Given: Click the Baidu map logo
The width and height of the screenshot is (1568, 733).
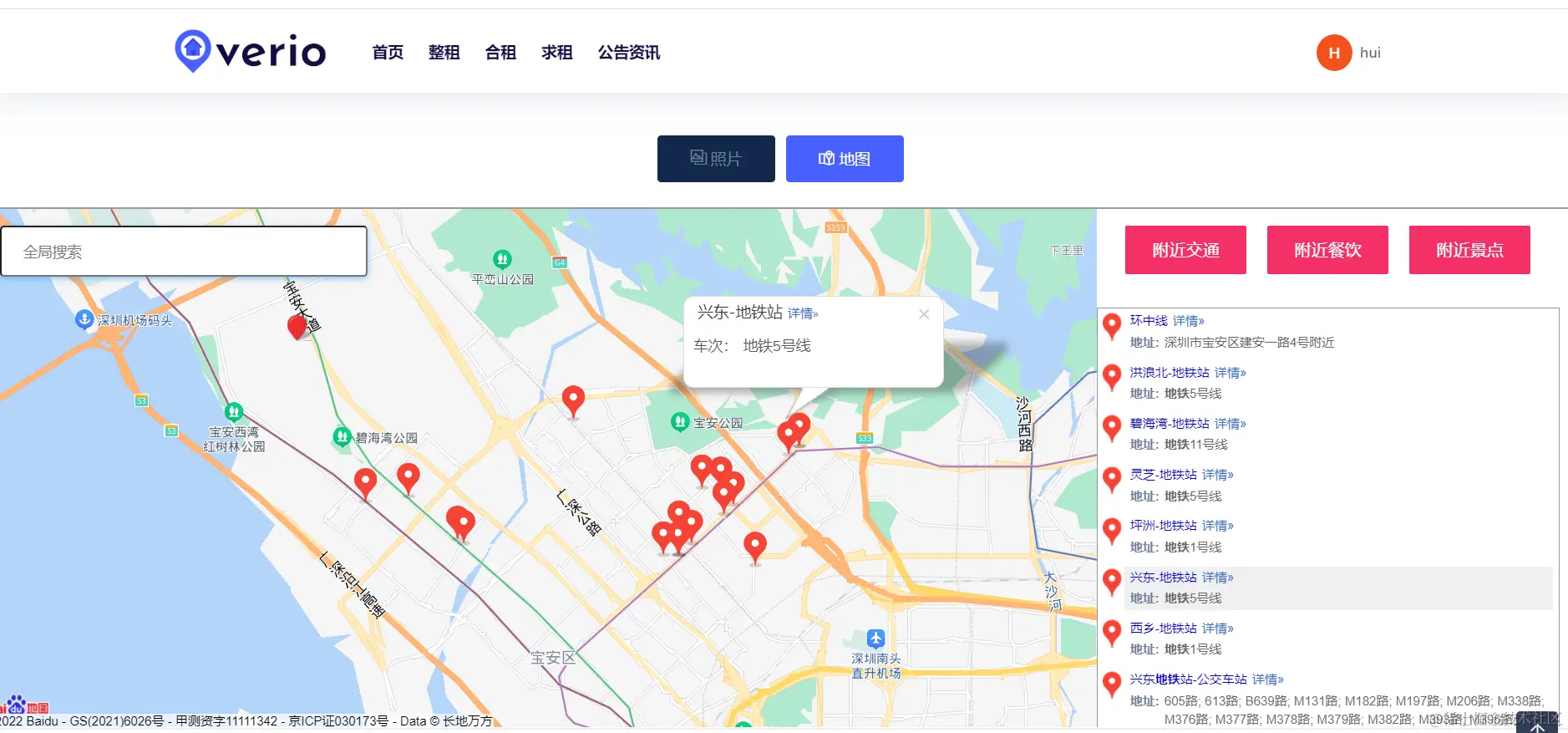Looking at the screenshot, I should pyautogui.click(x=25, y=704).
